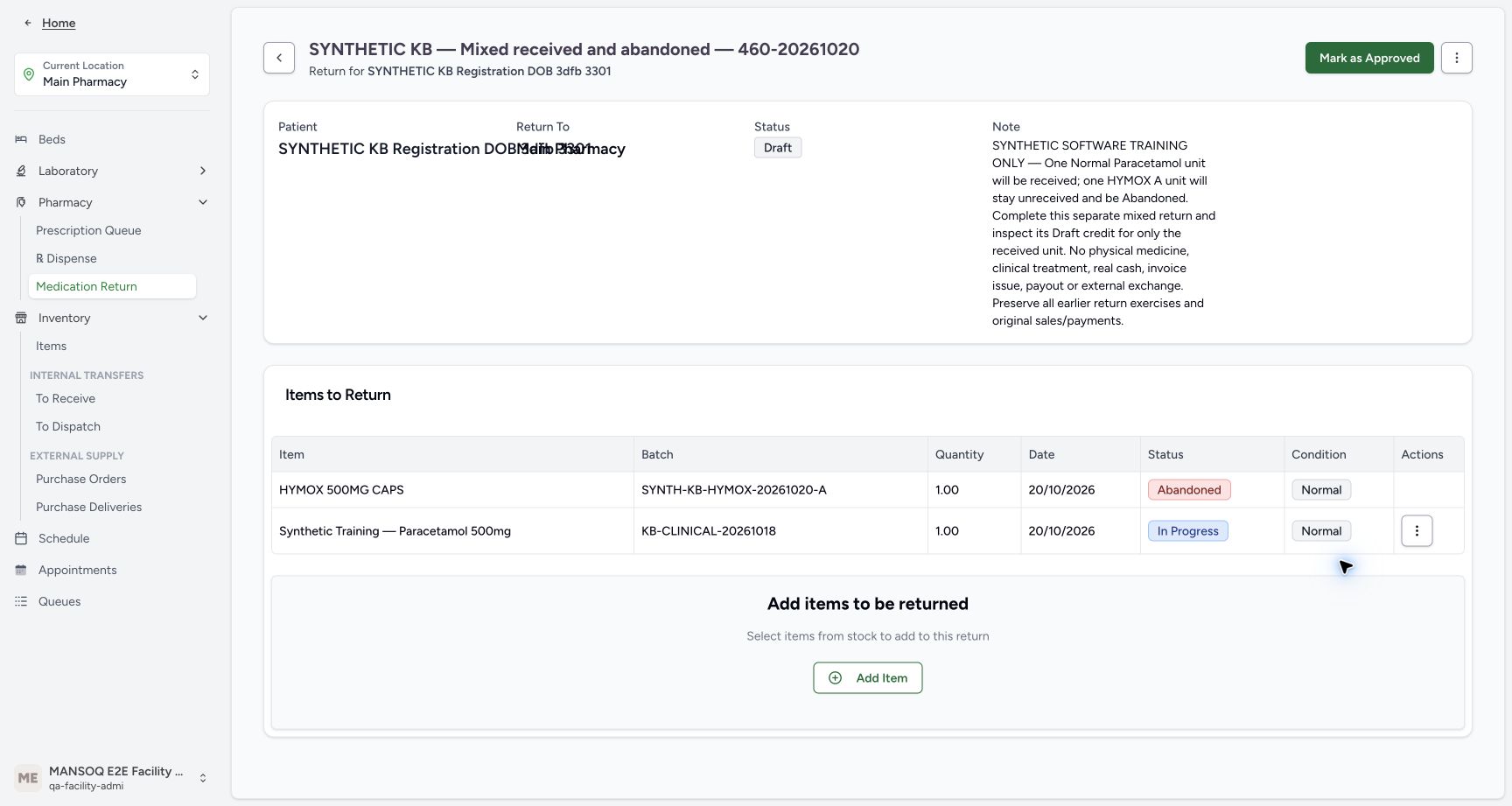Image resolution: width=1512 pixels, height=806 pixels.
Task: Click the Laboratory flask icon
Action: coord(21,171)
